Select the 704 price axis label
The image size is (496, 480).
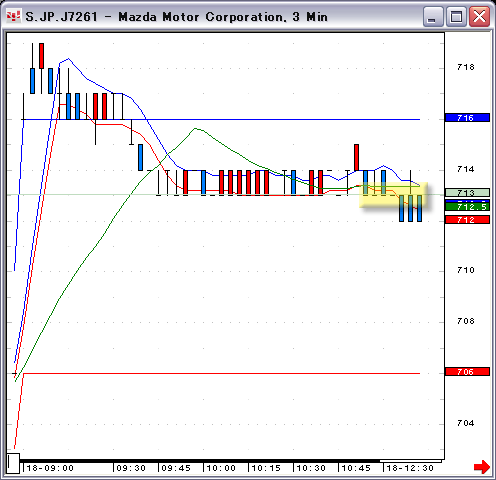click(x=466, y=423)
